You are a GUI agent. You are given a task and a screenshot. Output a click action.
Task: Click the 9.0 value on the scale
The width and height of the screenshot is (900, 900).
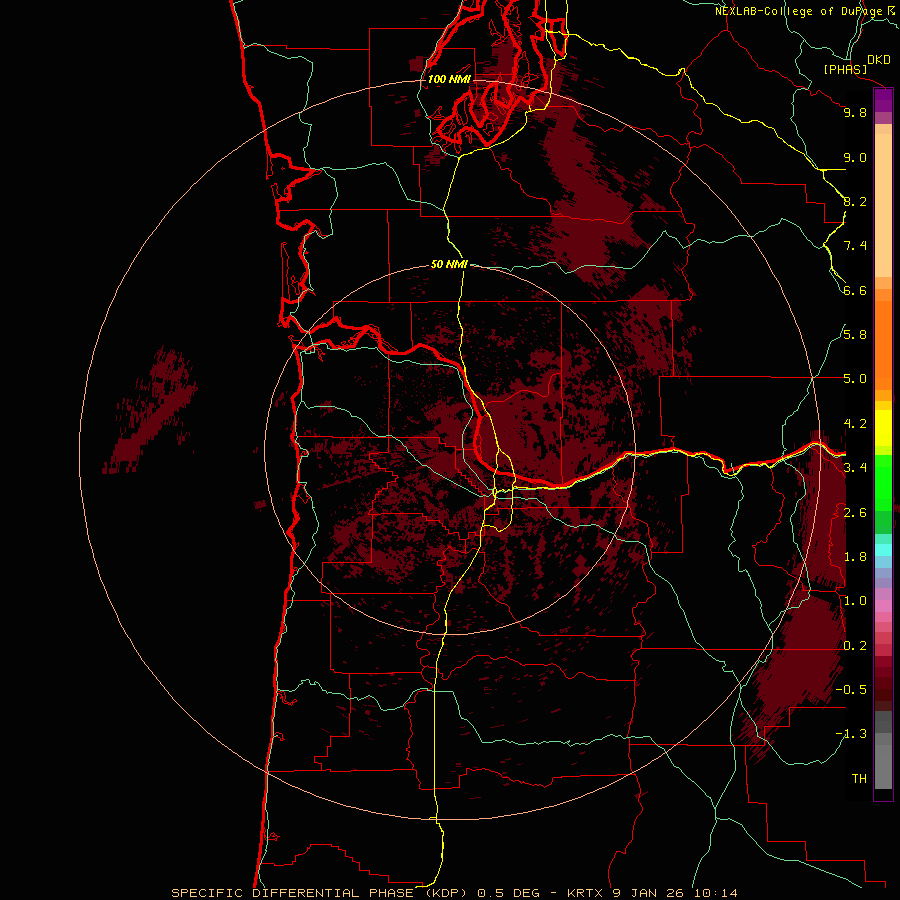tap(855, 157)
